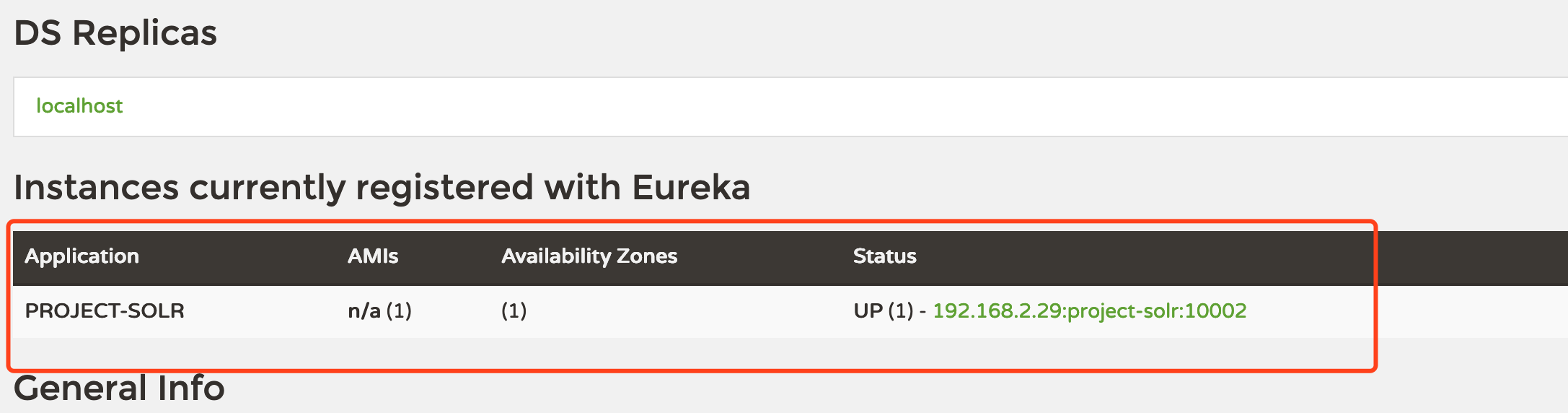Click the word Replicas in the top heading
This screenshot has width=1568, height=413.
144,33
